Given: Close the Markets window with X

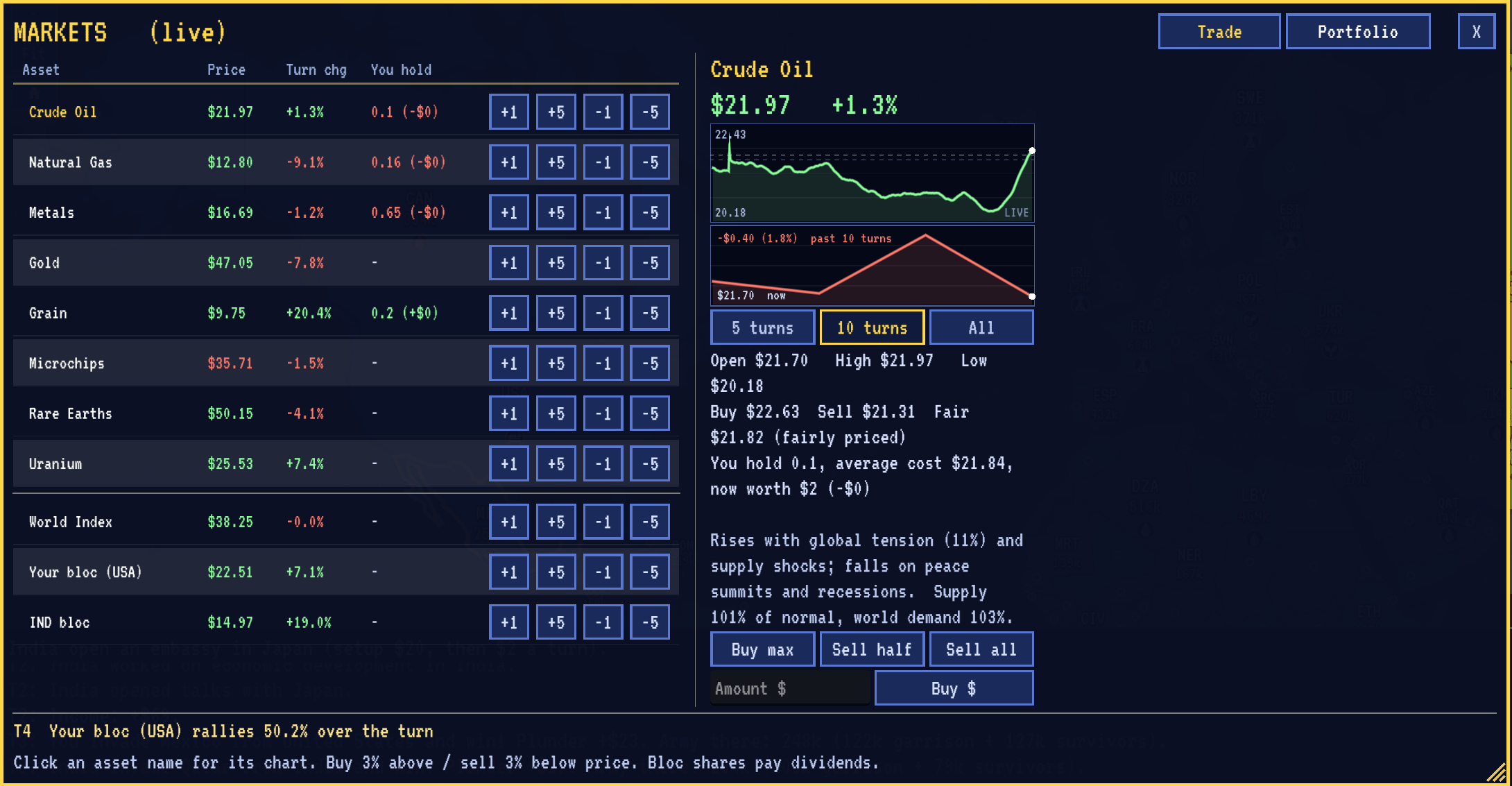Looking at the screenshot, I should tap(1476, 32).
